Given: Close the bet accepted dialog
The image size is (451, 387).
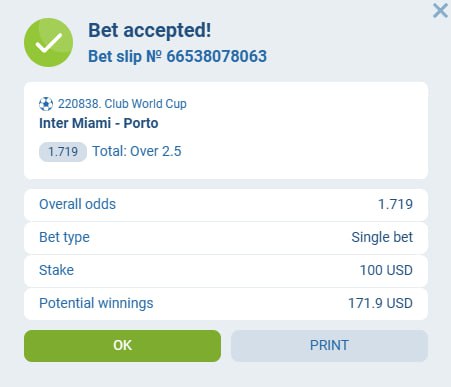Looking at the screenshot, I should point(440,11).
